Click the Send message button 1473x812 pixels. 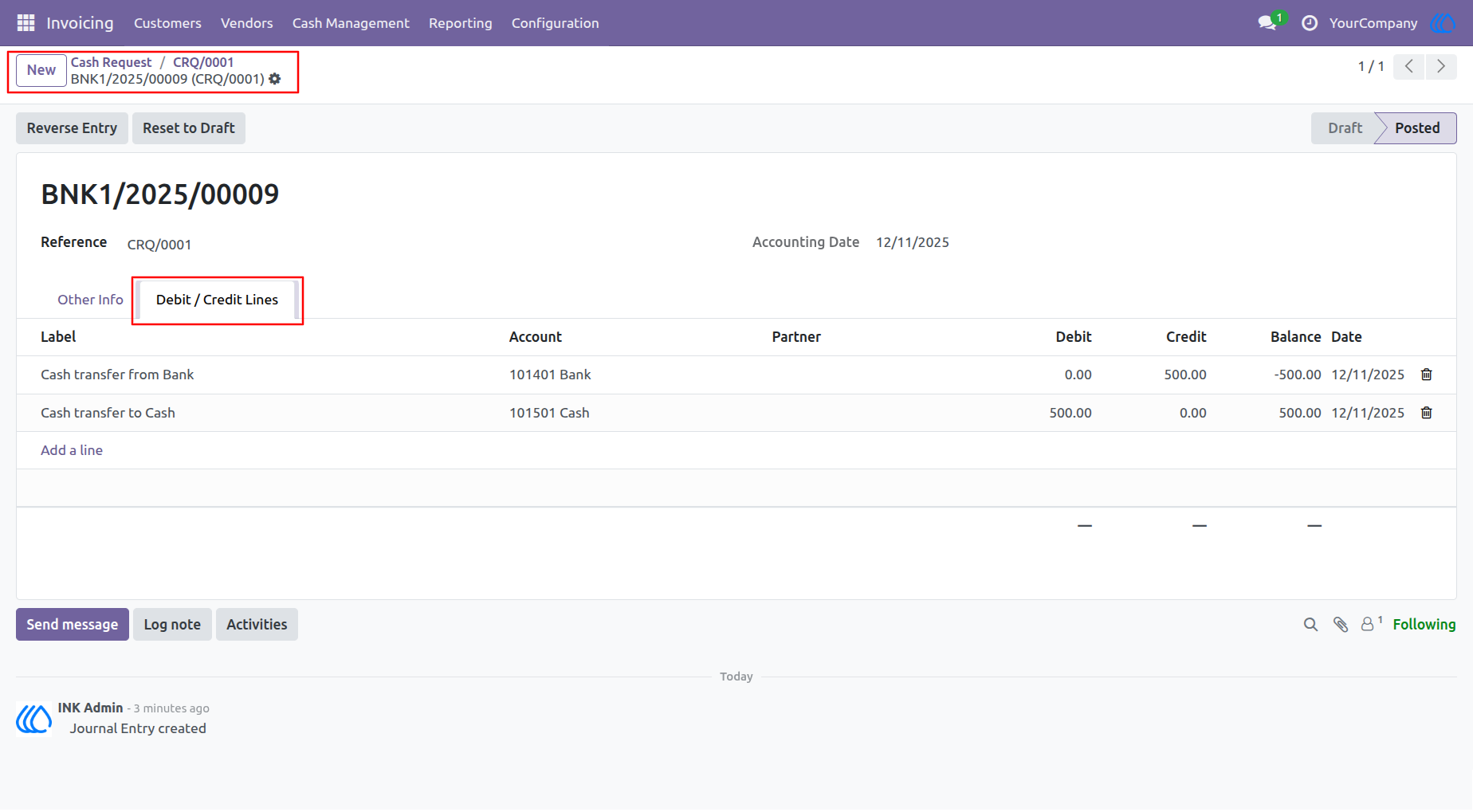click(x=73, y=625)
